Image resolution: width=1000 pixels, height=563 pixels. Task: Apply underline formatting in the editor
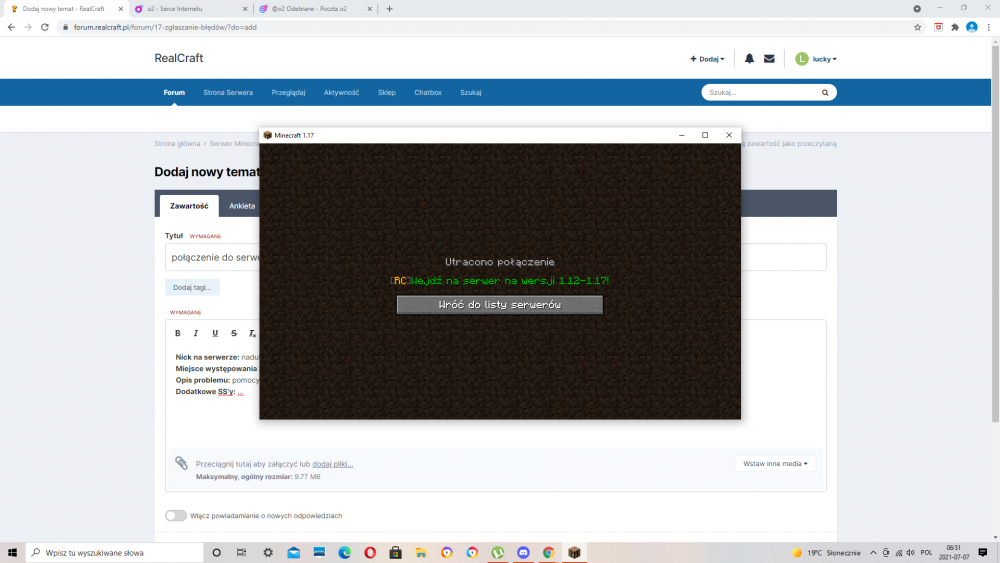[x=215, y=333]
